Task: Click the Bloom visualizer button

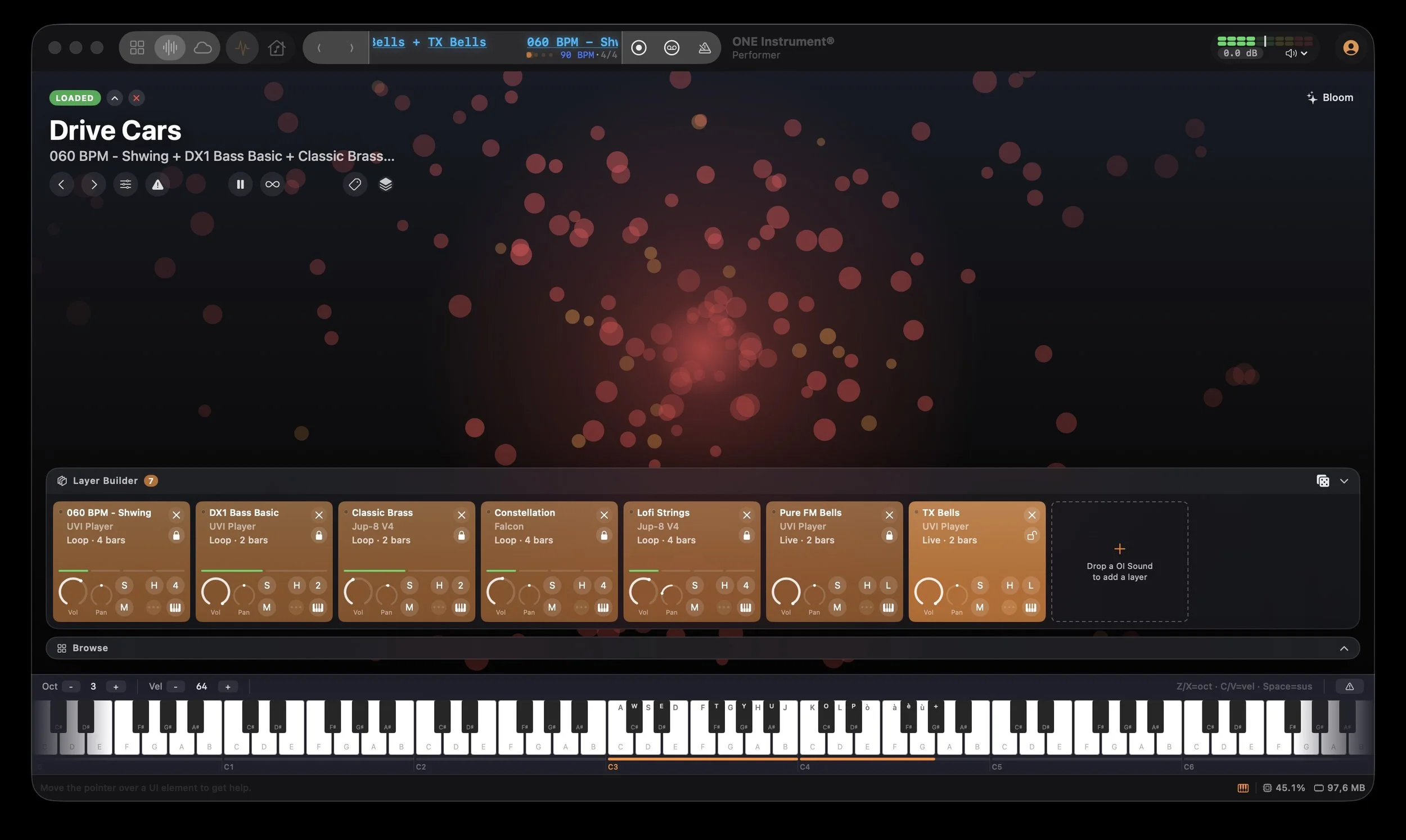Action: coord(1330,97)
